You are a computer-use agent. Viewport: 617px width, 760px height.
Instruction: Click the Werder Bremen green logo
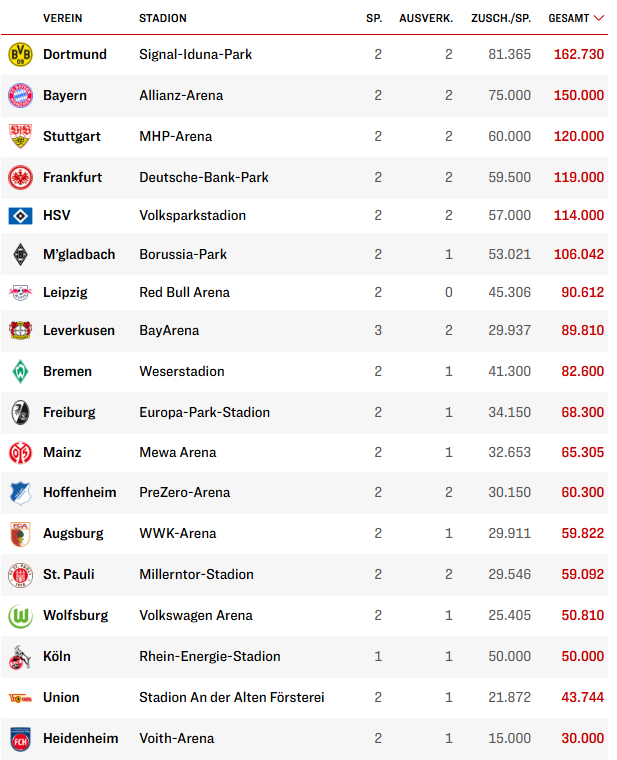[x=20, y=371]
